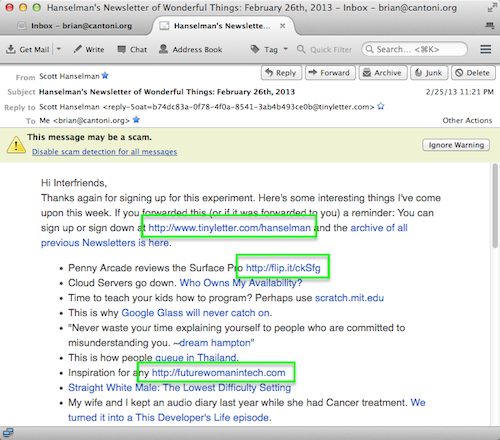
Task: Click the 'Hi Interfriends,' greeting
Action: coord(74,183)
